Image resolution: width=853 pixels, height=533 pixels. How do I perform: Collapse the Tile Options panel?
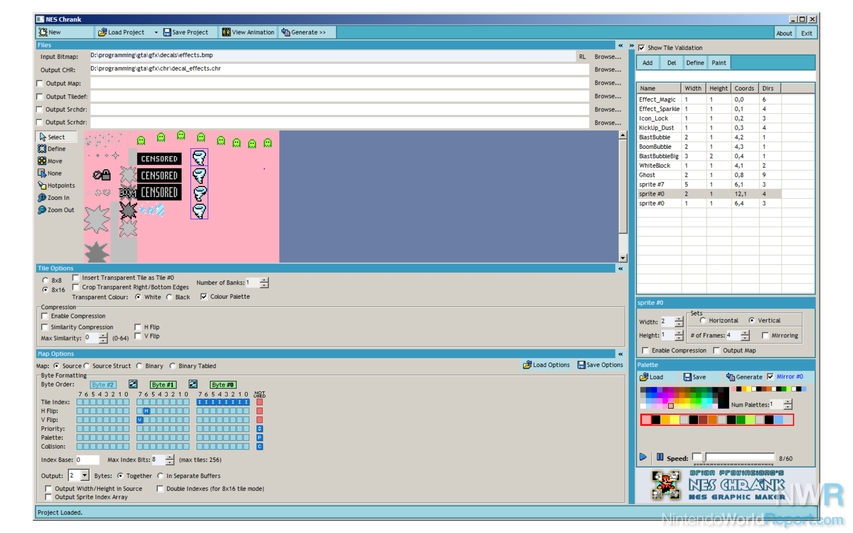pos(620,268)
